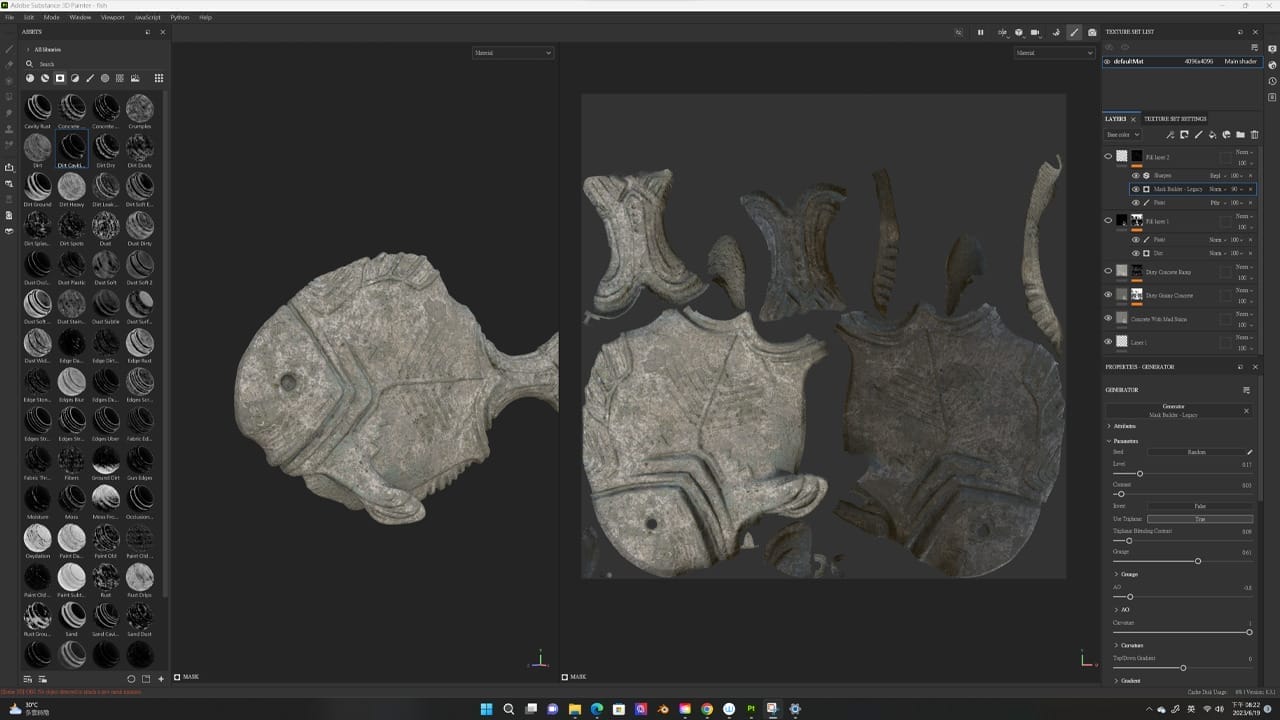This screenshot has width=1280, height=720.
Task: Click the Grunge slider handle
Action: (x=1198, y=561)
